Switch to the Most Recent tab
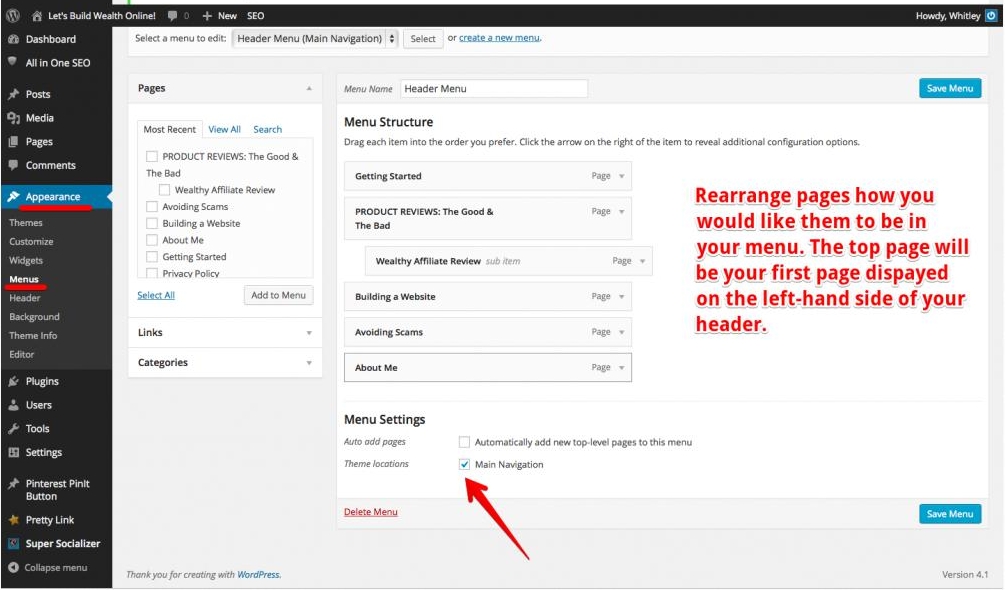Viewport: 1005px width, 590px height. pyautogui.click(x=170, y=129)
